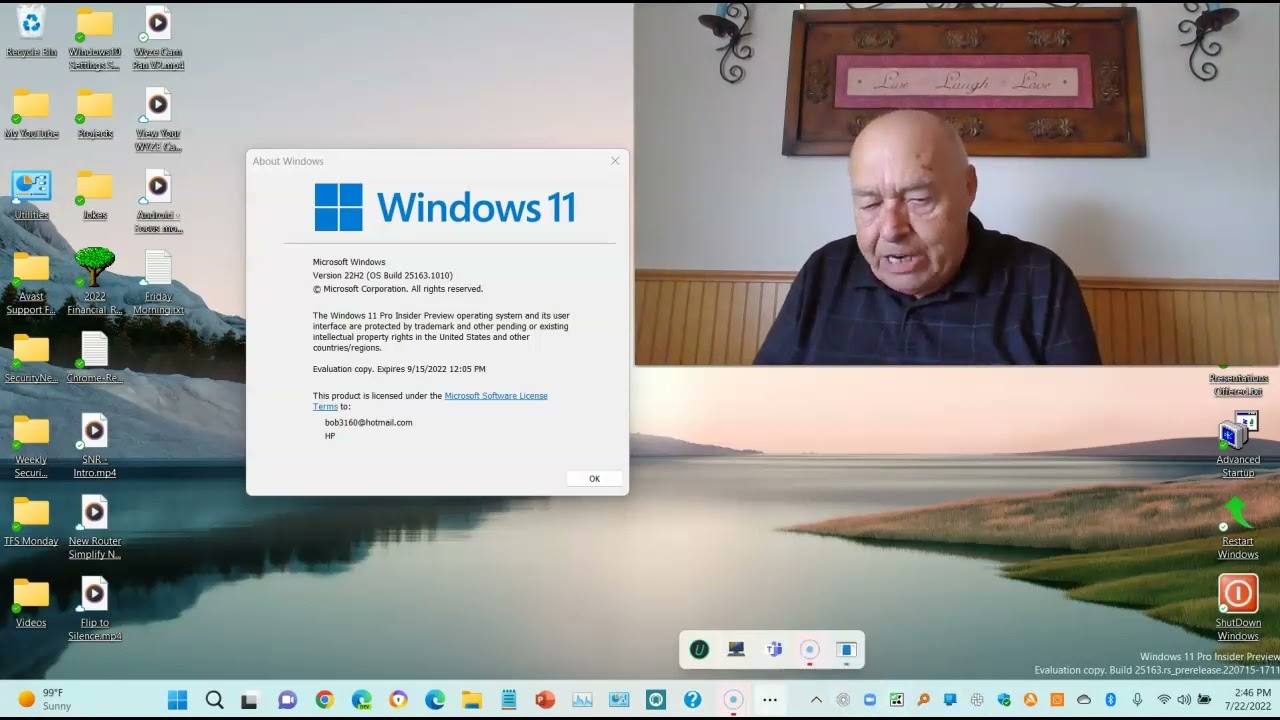Open the Notepad taskbar icon
The height and width of the screenshot is (720, 1280).
coord(508,700)
